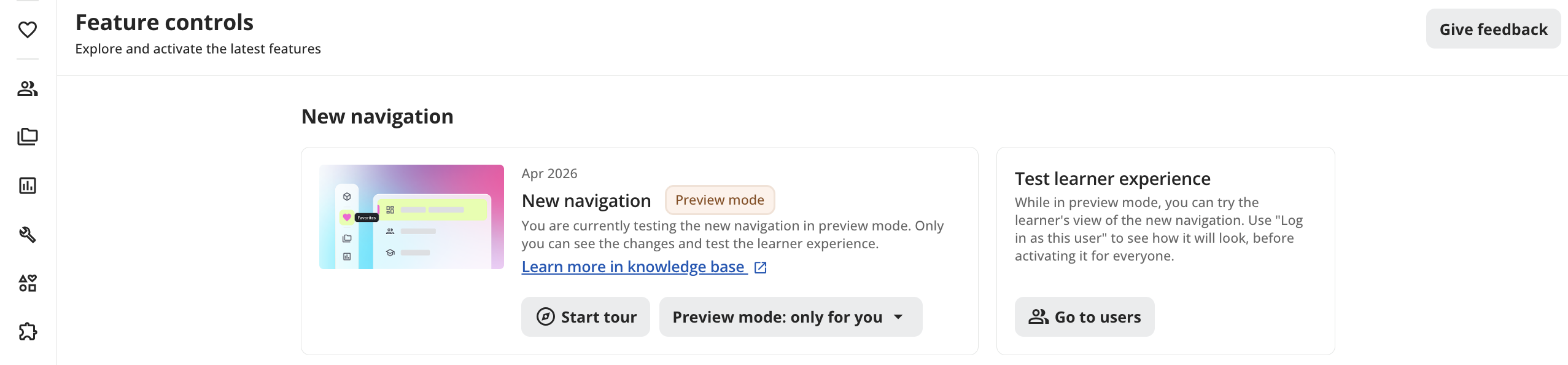Click the 'Preview mode' status badge

tap(720, 200)
